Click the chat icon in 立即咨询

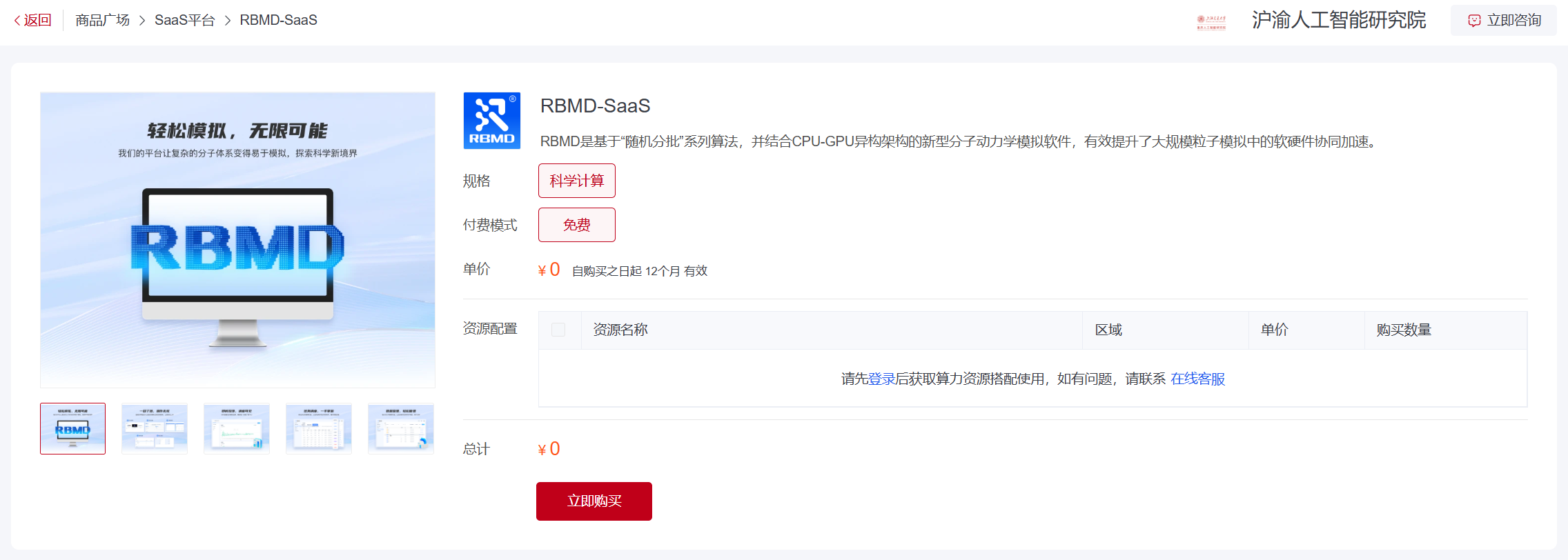(x=1474, y=21)
